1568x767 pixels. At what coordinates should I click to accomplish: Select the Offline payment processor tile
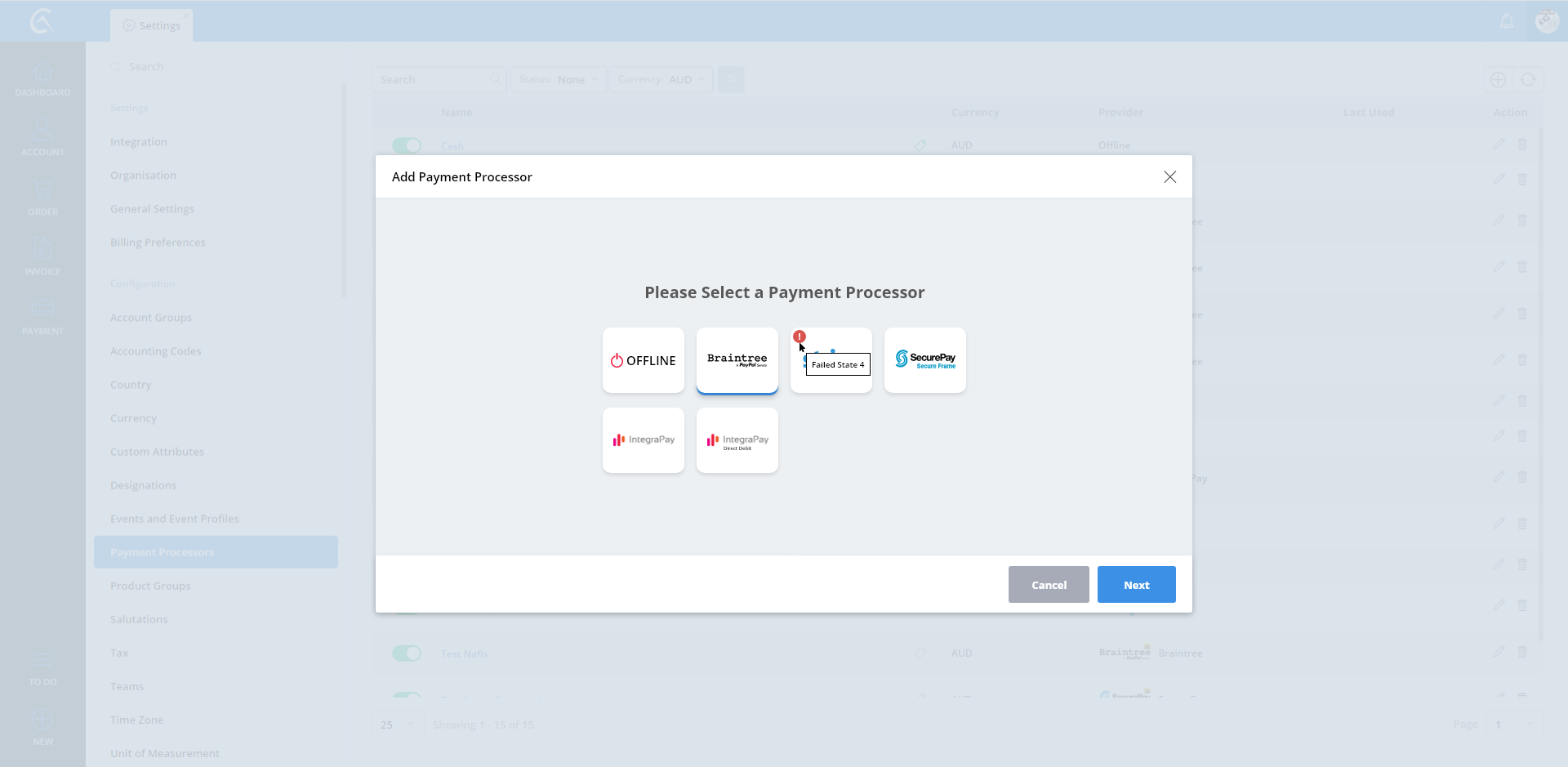[x=644, y=360]
